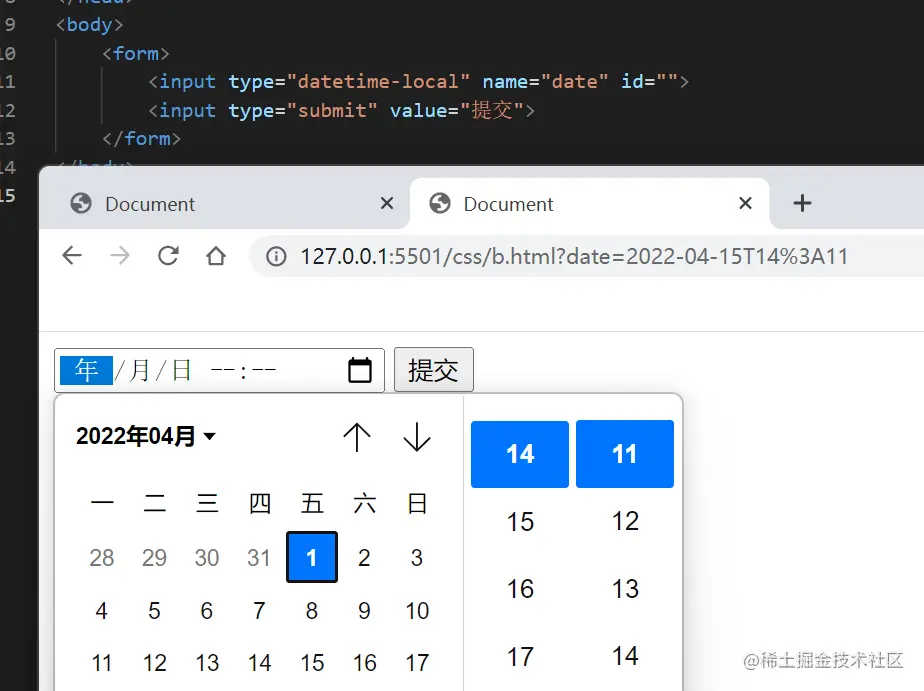The width and height of the screenshot is (924, 691).
Task: Pick date 15 in the calendar grid
Action: pyautogui.click(x=312, y=663)
